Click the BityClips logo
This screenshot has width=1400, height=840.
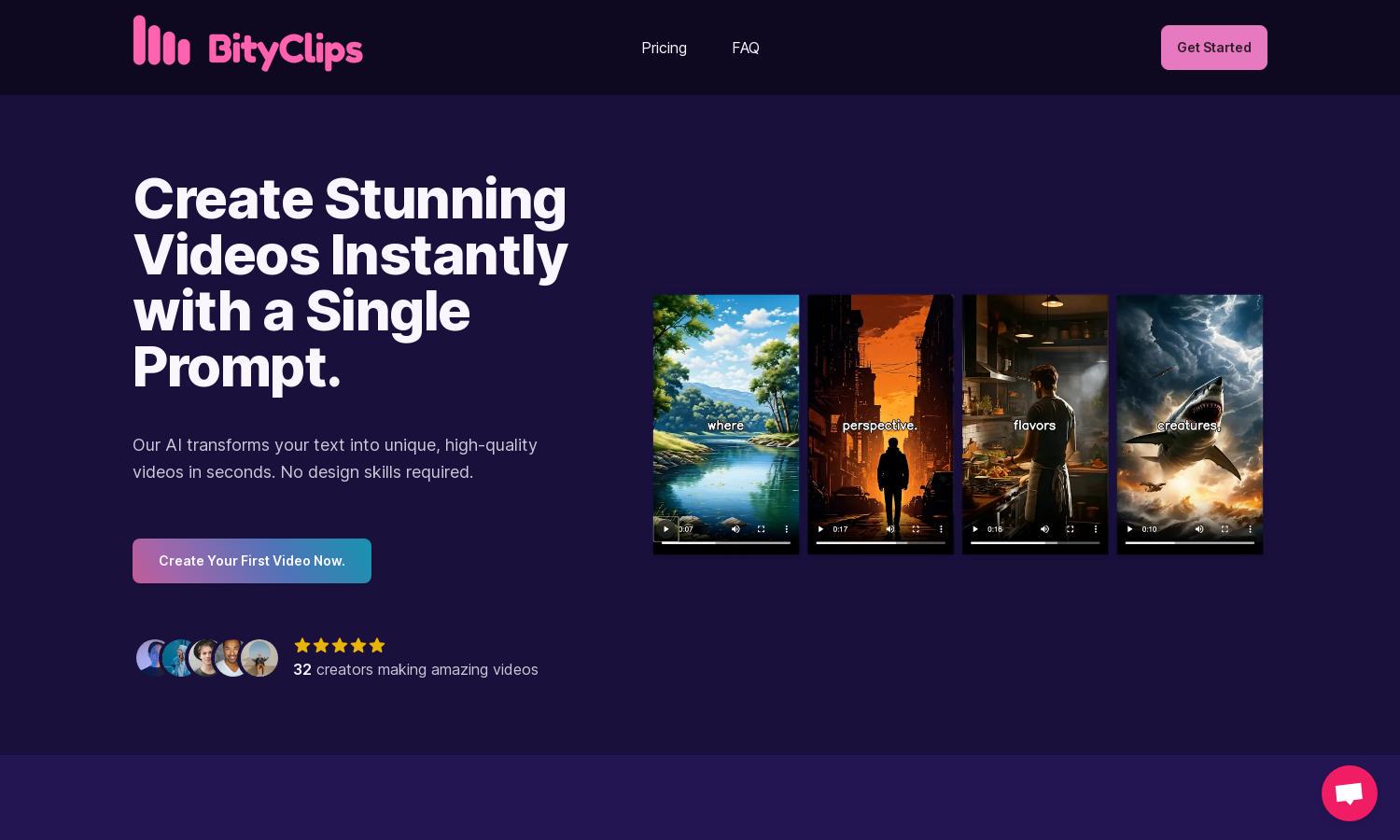click(247, 44)
